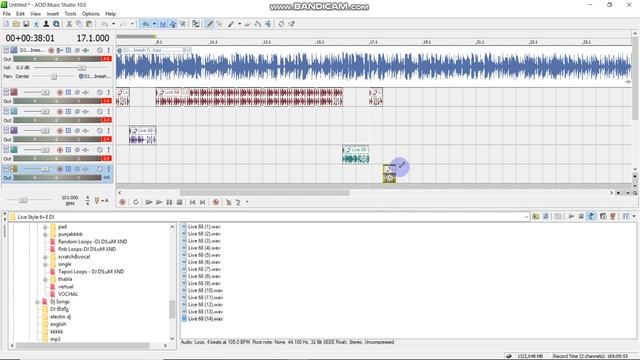Open Tapori Loops - DJ DiLuM XND folder

[91, 272]
